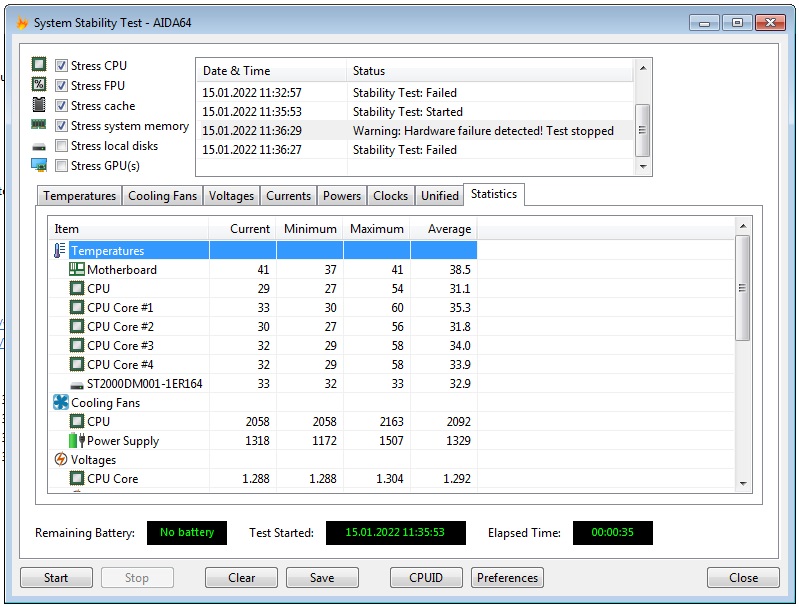Viewport: 799px width, 607px height.
Task: Click the Power Supply plug icon
Action: click(76, 440)
